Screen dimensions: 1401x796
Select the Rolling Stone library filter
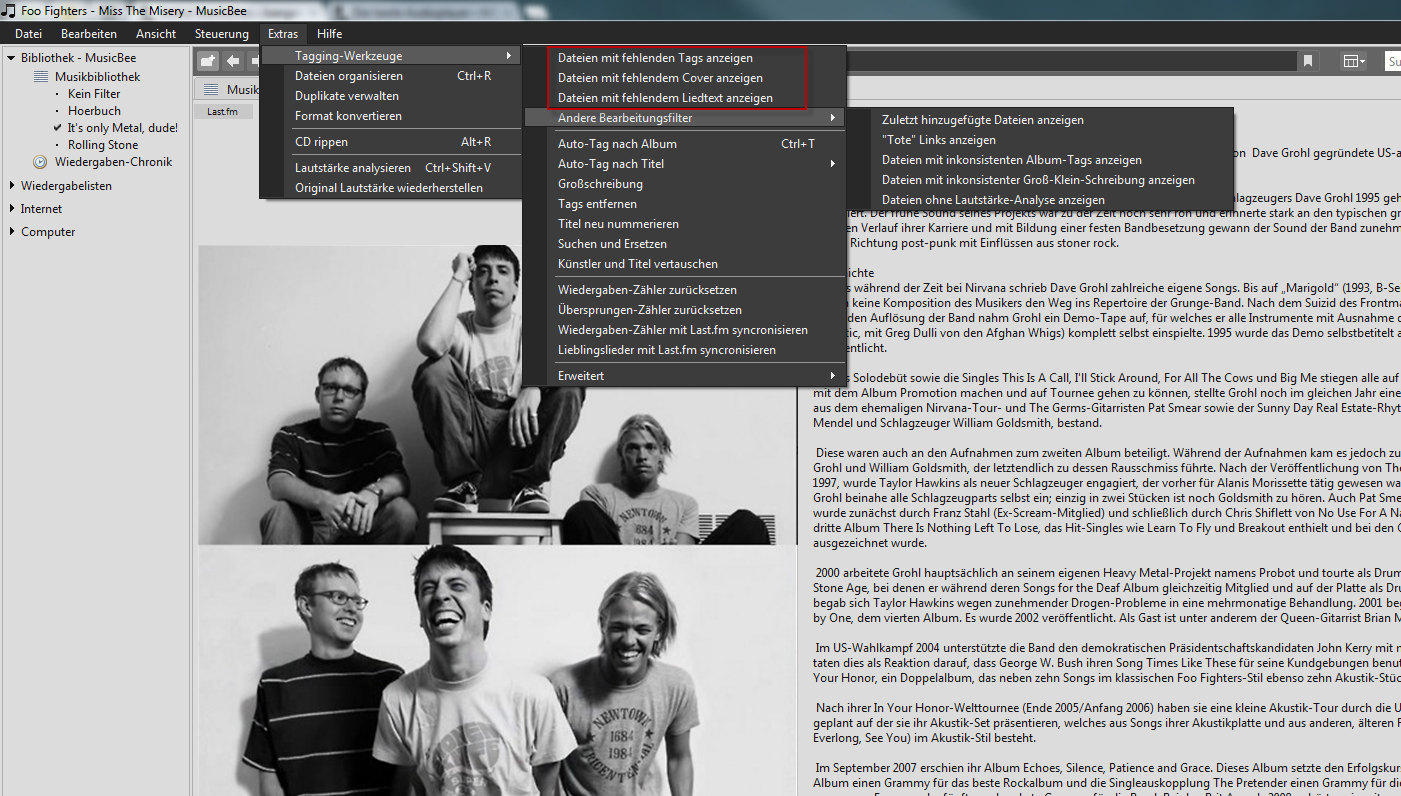tap(103, 145)
